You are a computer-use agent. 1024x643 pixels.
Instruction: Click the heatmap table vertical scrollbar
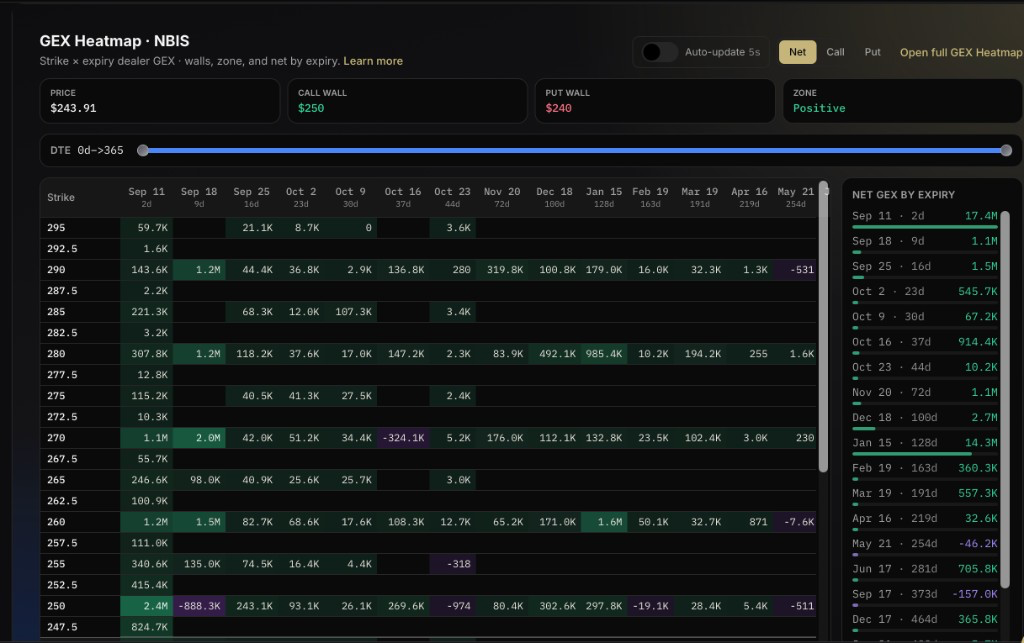coord(824,326)
